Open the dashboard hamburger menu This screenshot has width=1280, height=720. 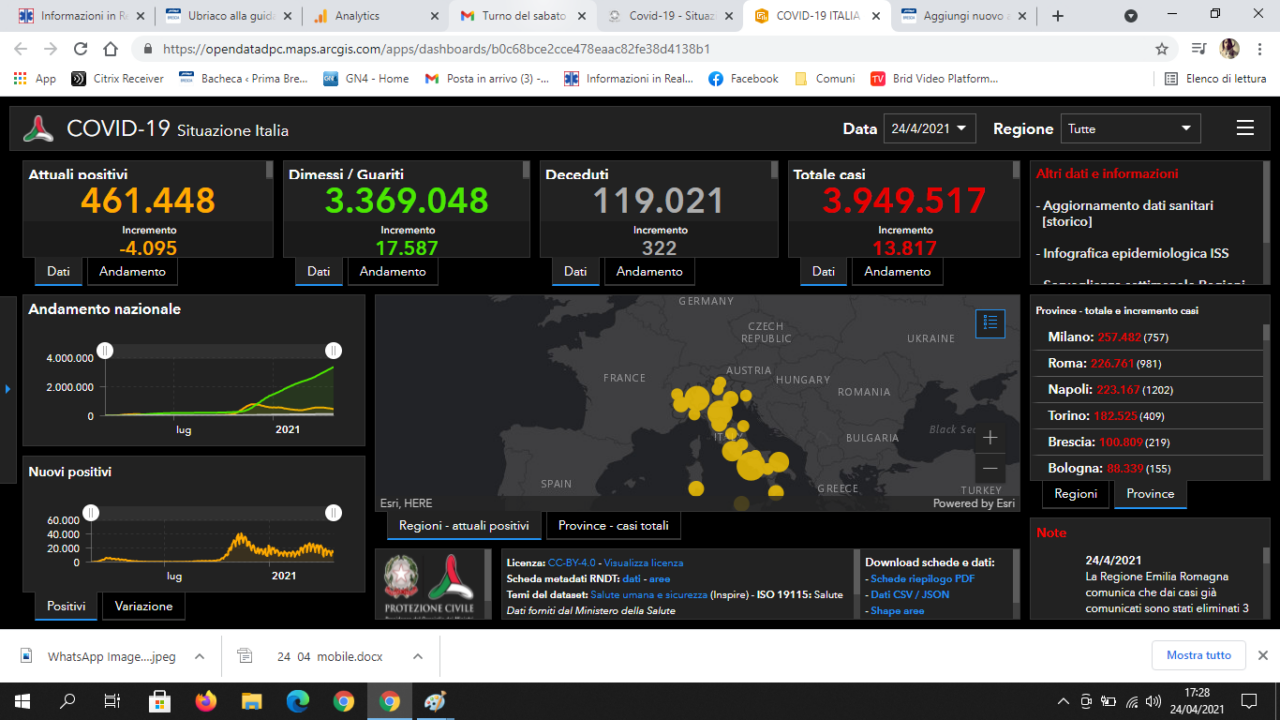[1245, 128]
